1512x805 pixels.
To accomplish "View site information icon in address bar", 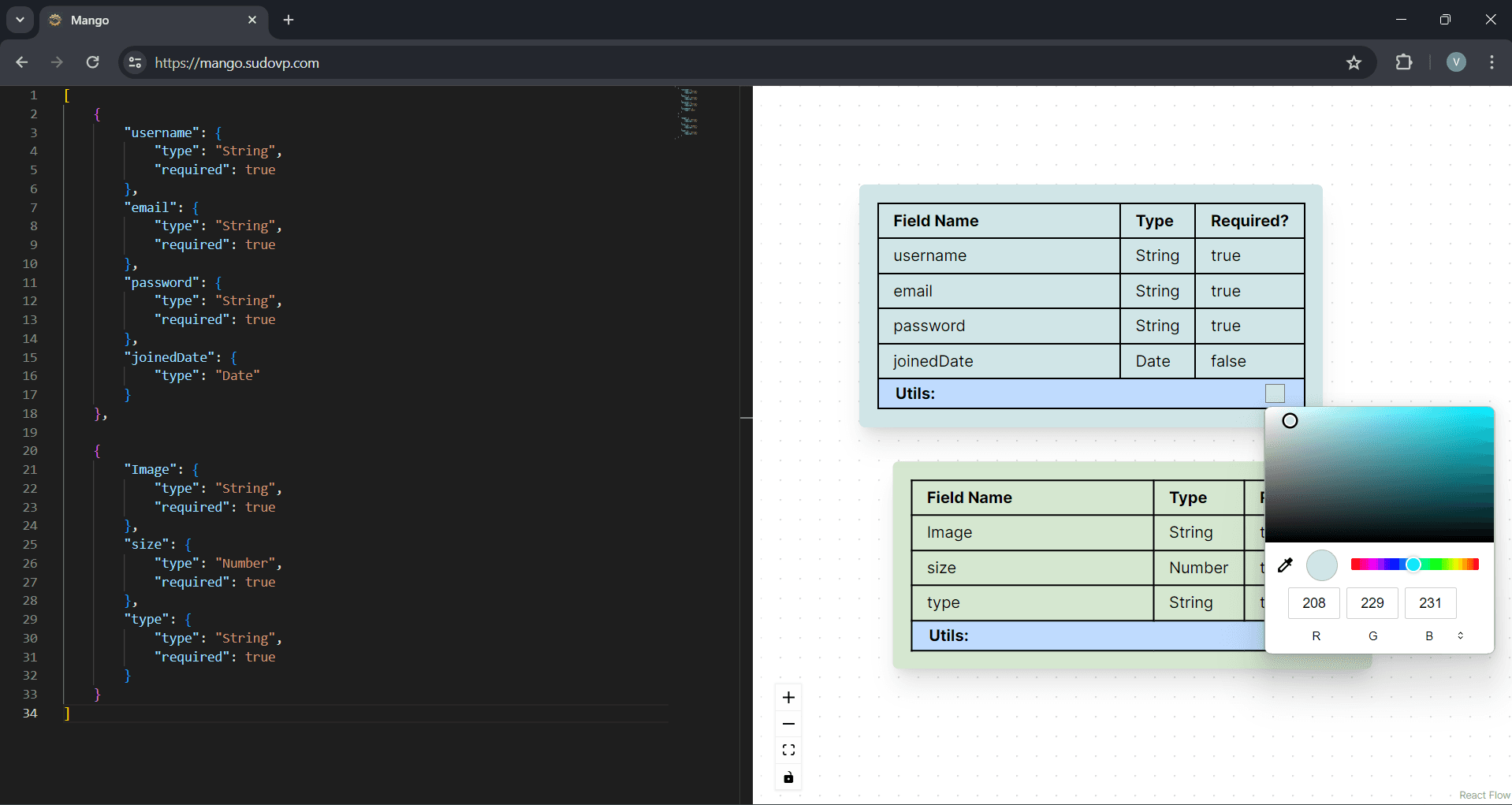I will tap(136, 62).
